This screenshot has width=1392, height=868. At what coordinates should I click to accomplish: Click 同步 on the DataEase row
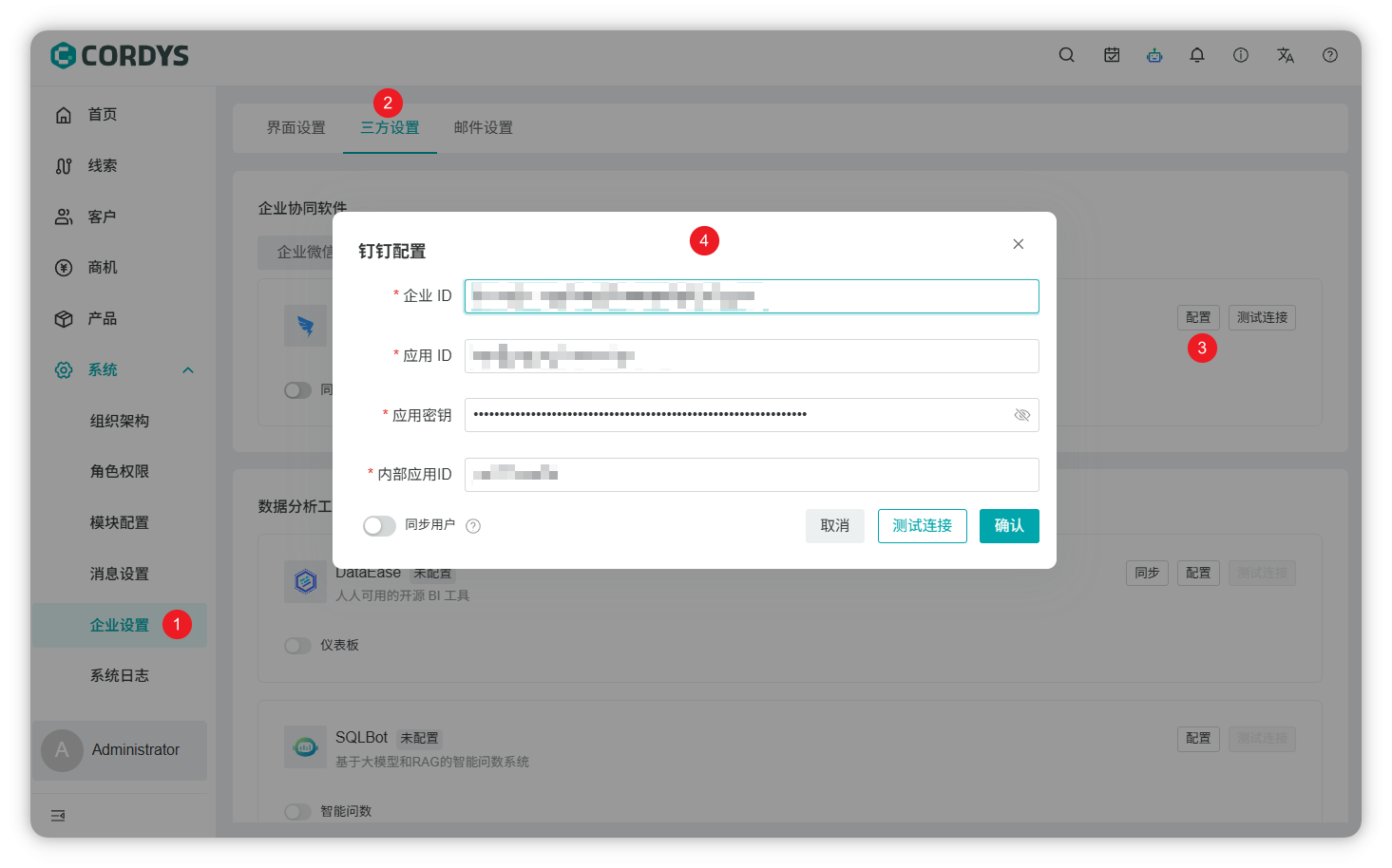click(x=1147, y=573)
